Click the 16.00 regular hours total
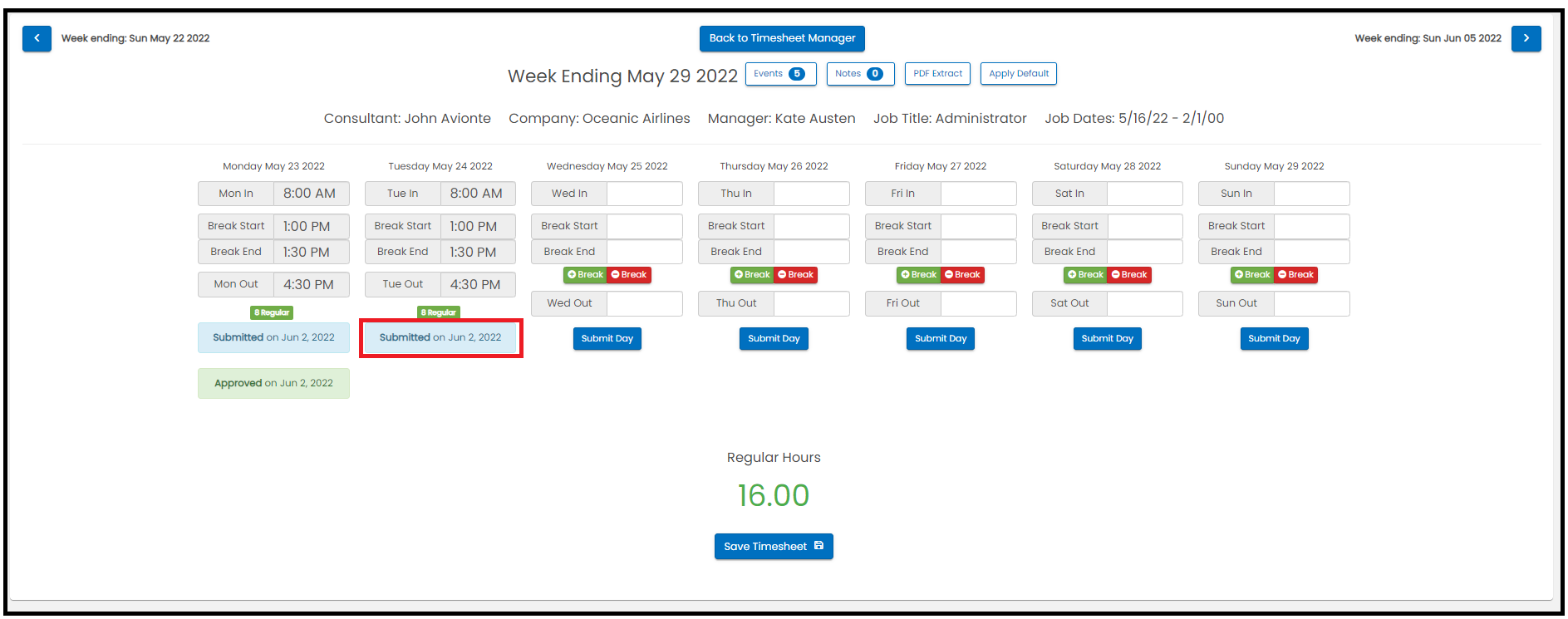Viewport: 1568px width, 619px height. point(774,495)
